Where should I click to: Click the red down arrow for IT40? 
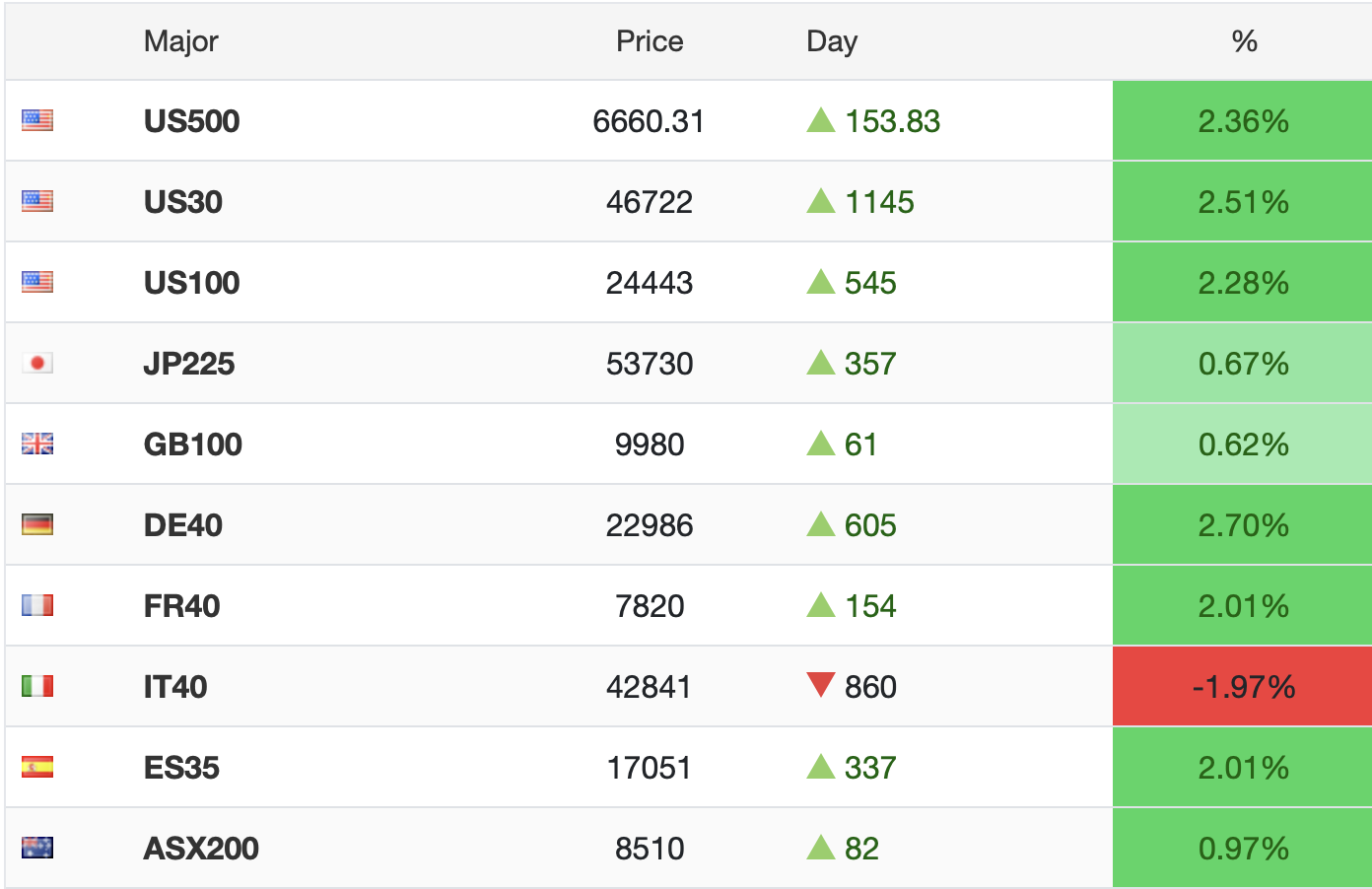point(820,685)
